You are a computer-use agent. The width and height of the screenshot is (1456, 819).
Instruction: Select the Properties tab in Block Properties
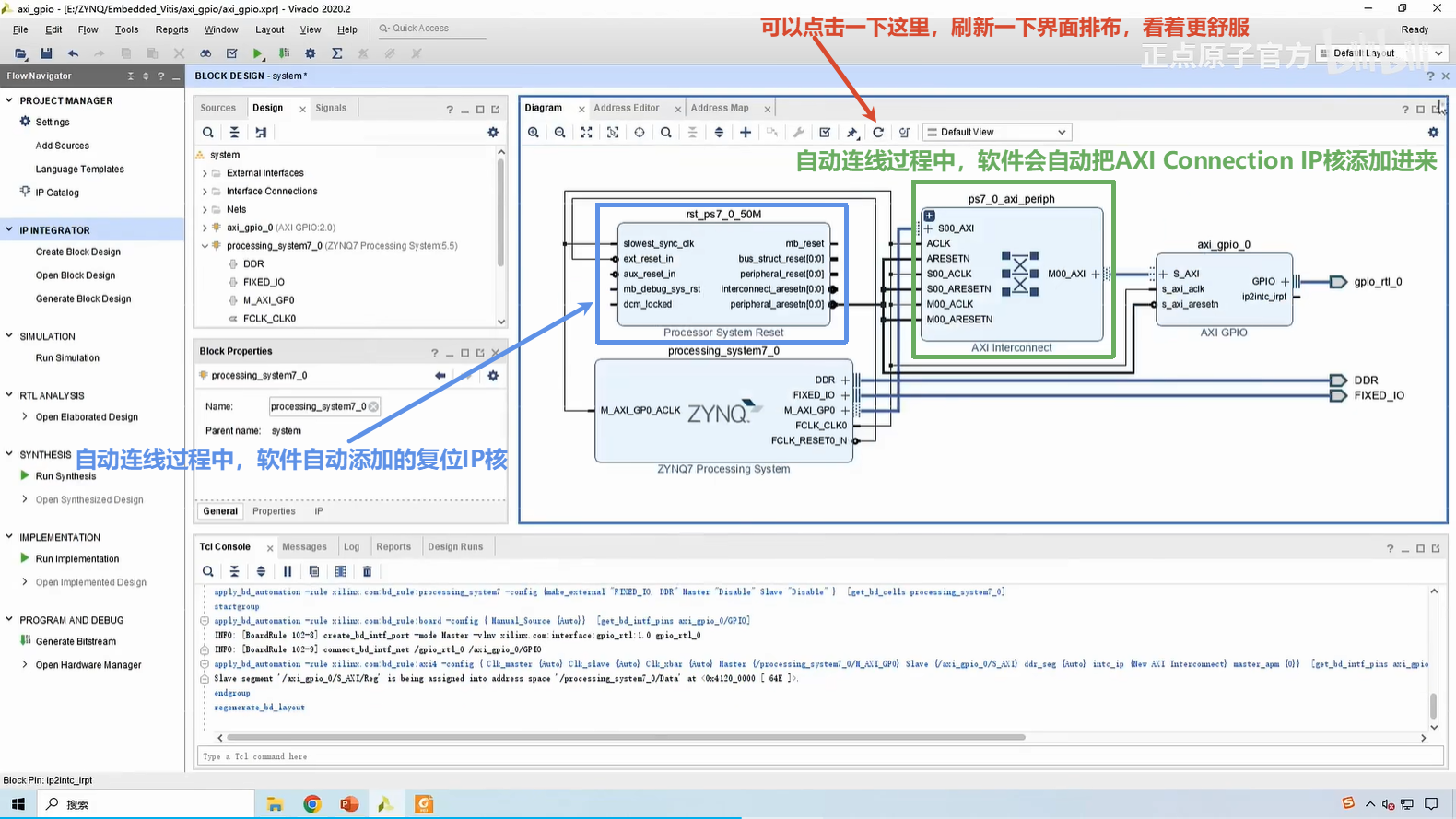tap(274, 511)
